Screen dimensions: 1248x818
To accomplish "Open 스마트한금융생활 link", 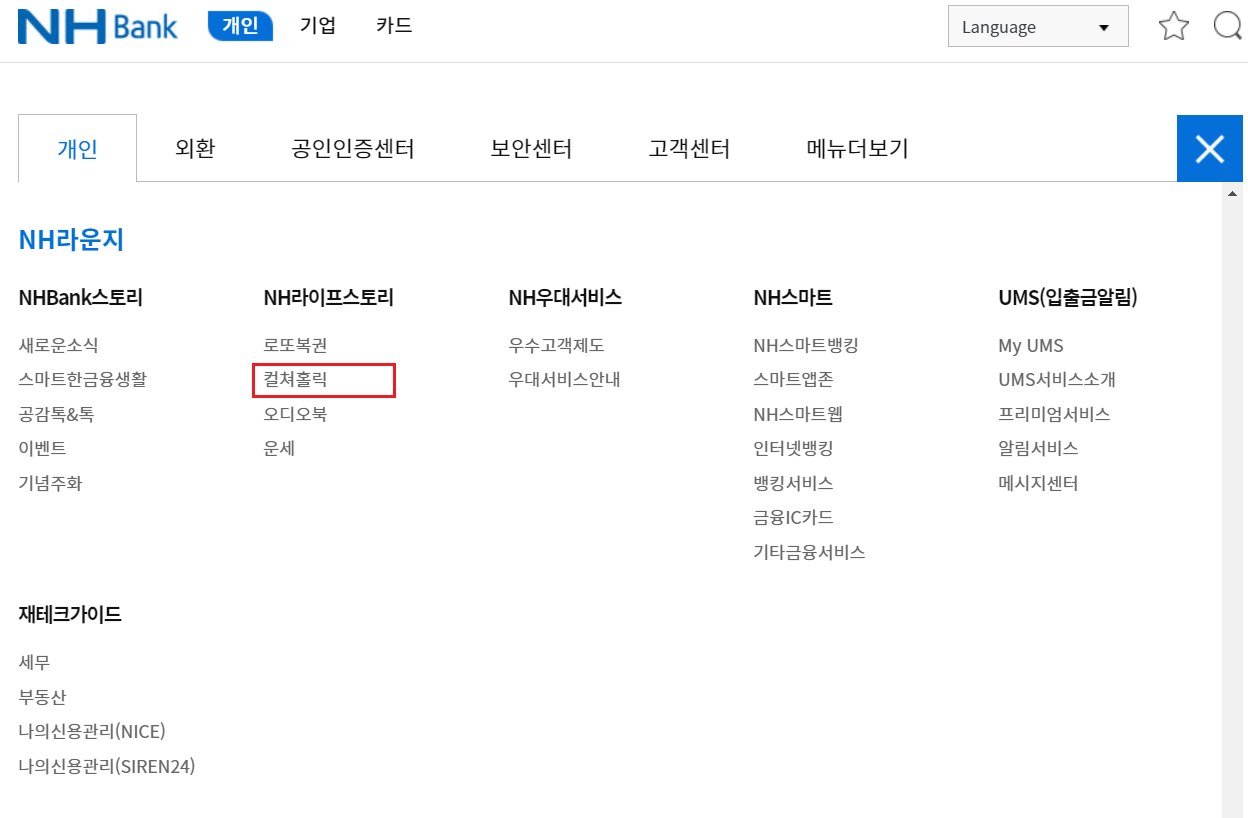I will [x=83, y=379].
